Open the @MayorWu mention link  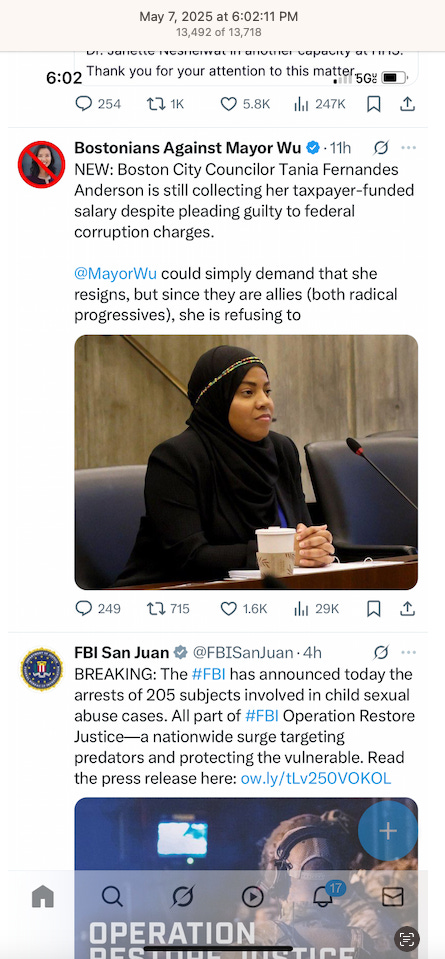click(116, 273)
